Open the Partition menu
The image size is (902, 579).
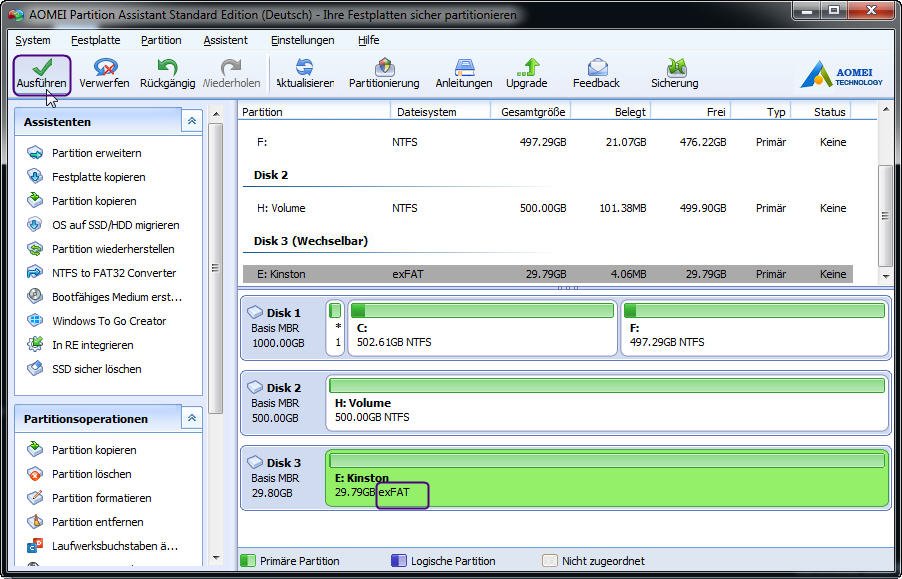pyautogui.click(x=161, y=40)
